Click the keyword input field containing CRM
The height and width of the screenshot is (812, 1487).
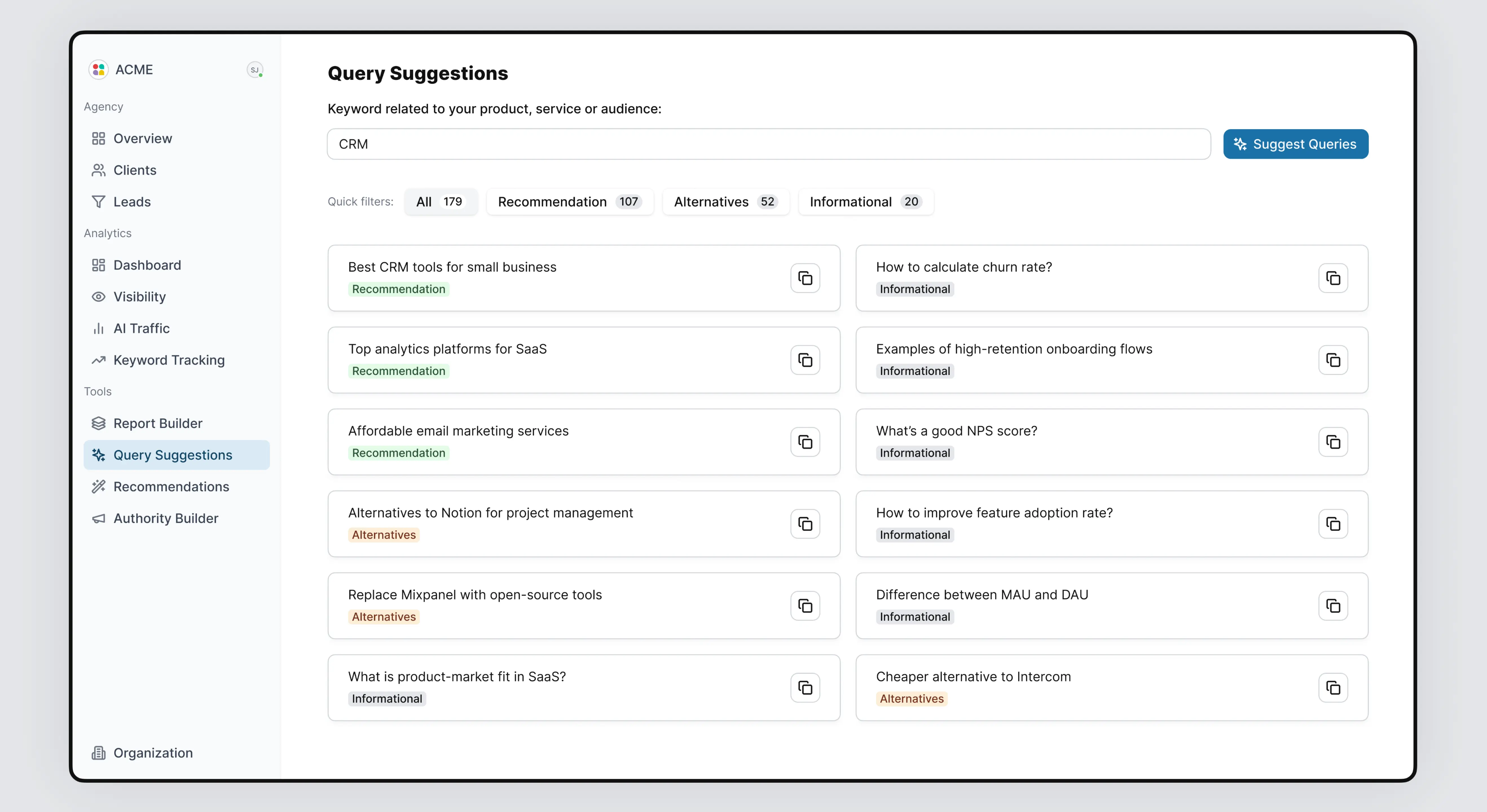coord(768,144)
